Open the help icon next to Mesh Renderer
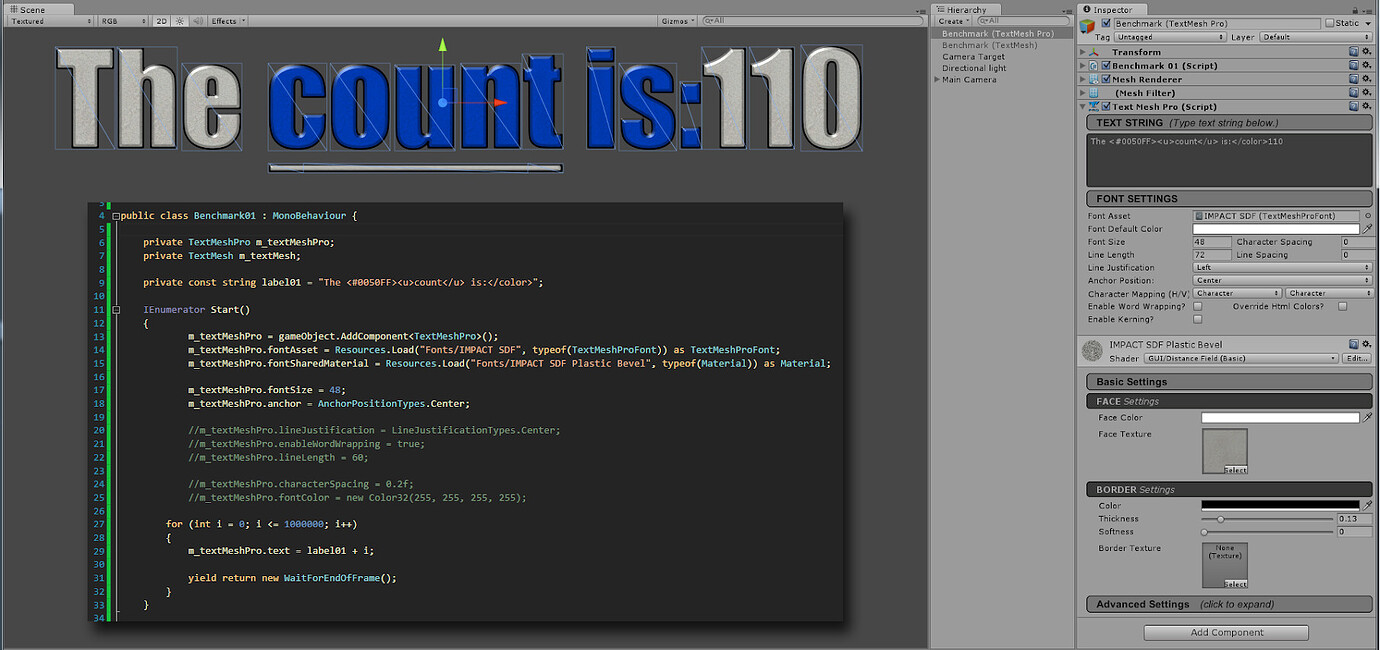This screenshot has height=650, width=1380. (x=1355, y=78)
